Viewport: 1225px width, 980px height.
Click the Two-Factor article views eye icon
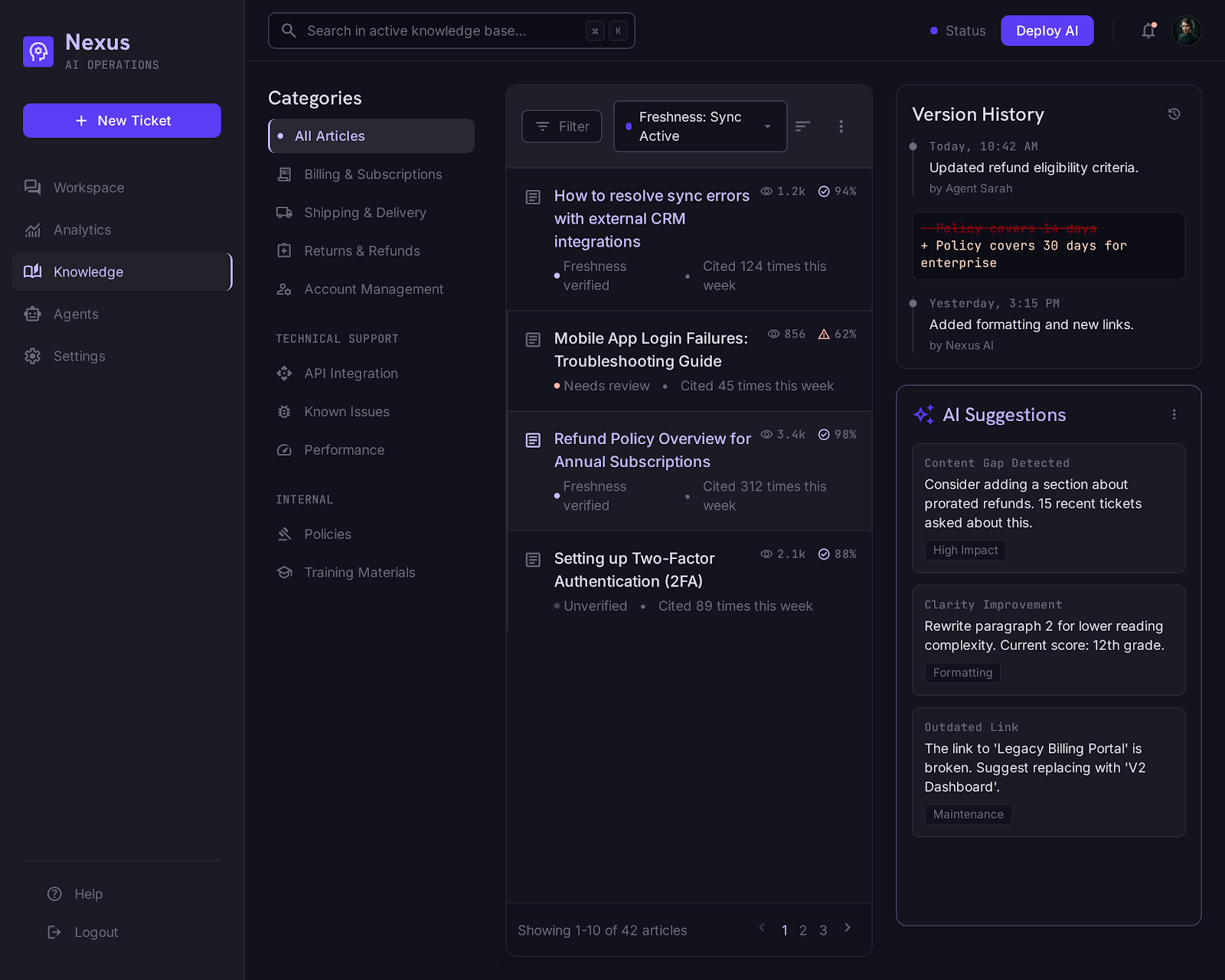point(766,554)
